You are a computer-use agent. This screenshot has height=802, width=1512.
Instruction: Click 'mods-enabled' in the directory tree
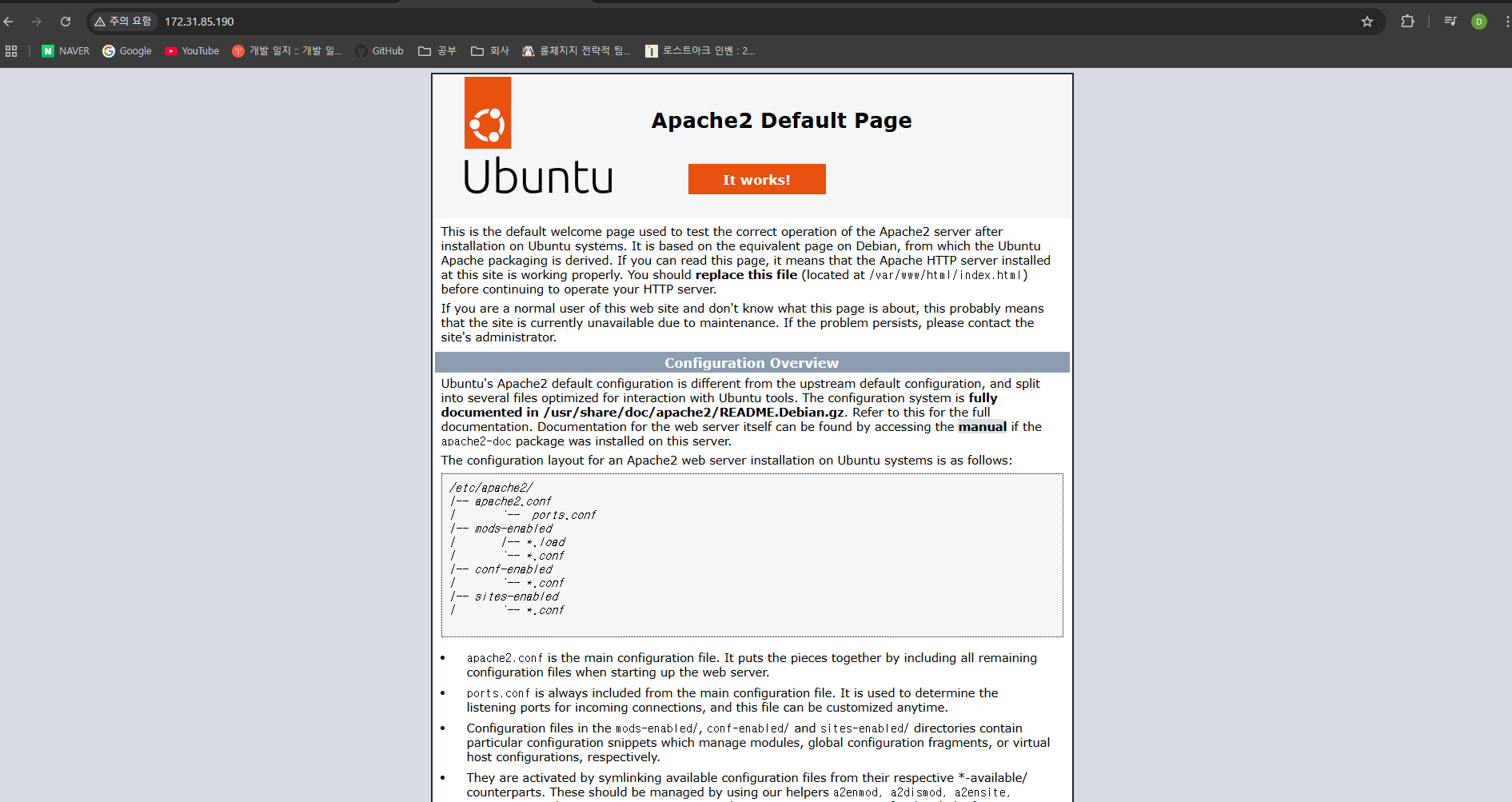tap(513, 529)
